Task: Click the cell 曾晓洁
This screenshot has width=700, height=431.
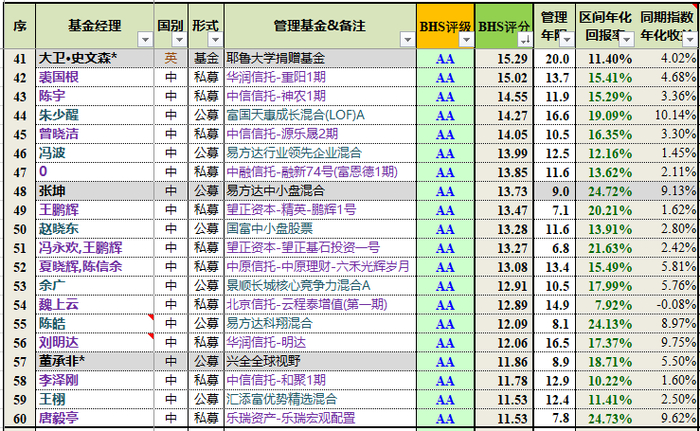Action: click(x=95, y=134)
